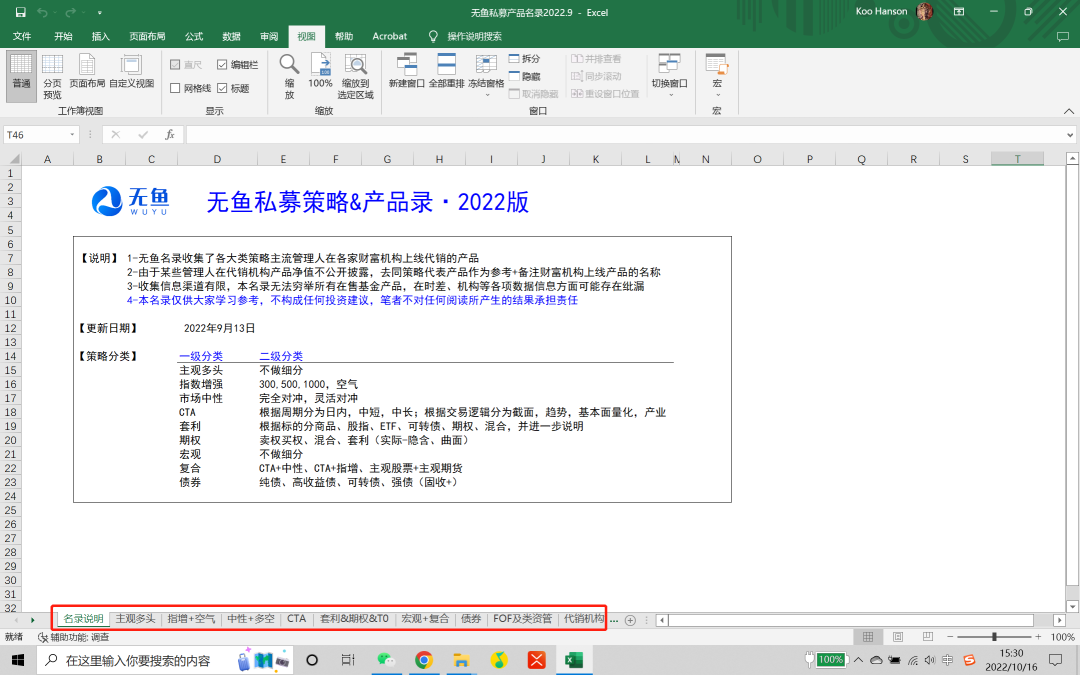Open the 债券 sheet tab
Image resolution: width=1080 pixels, height=675 pixels.
click(x=471, y=619)
